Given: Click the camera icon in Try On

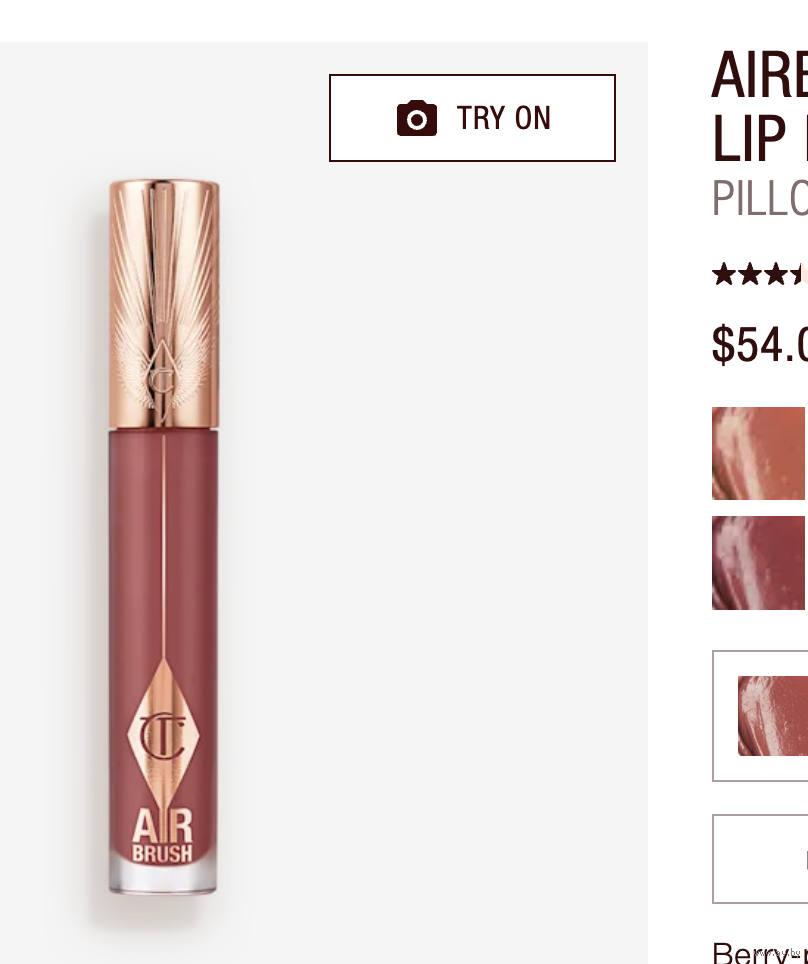Looking at the screenshot, I should pos(417,118).
